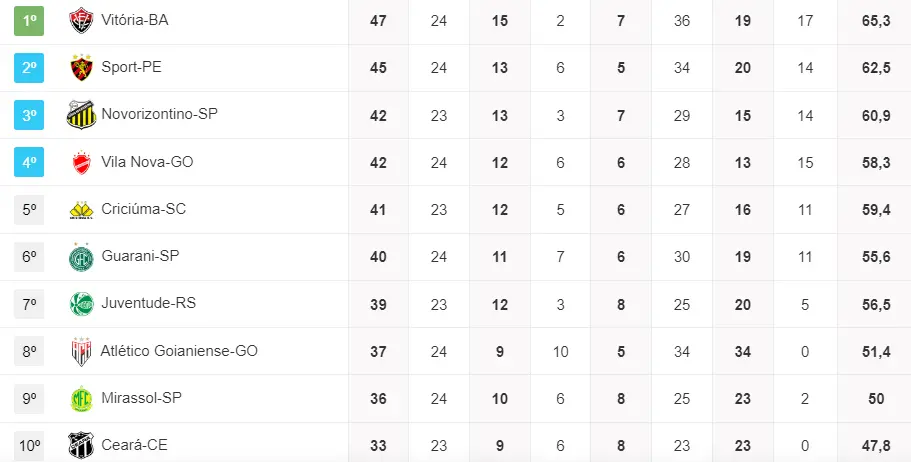911x462 pixels.
Task: Open the Atlético Goianiense-GO team name
Action: pos(179,351)
